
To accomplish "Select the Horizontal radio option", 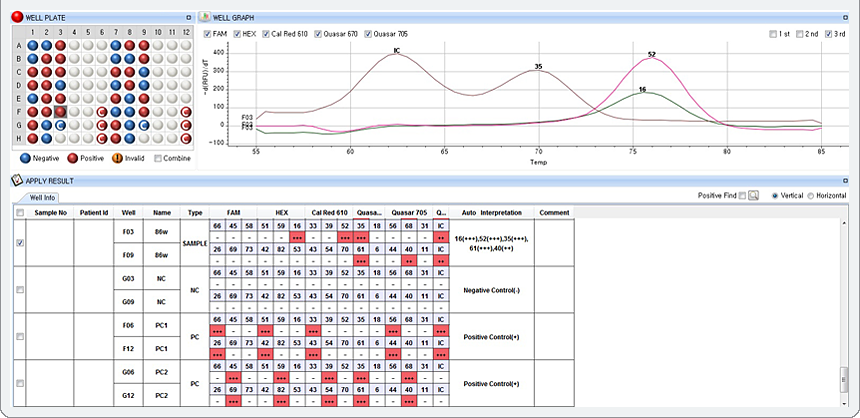I will pos(810,195).
